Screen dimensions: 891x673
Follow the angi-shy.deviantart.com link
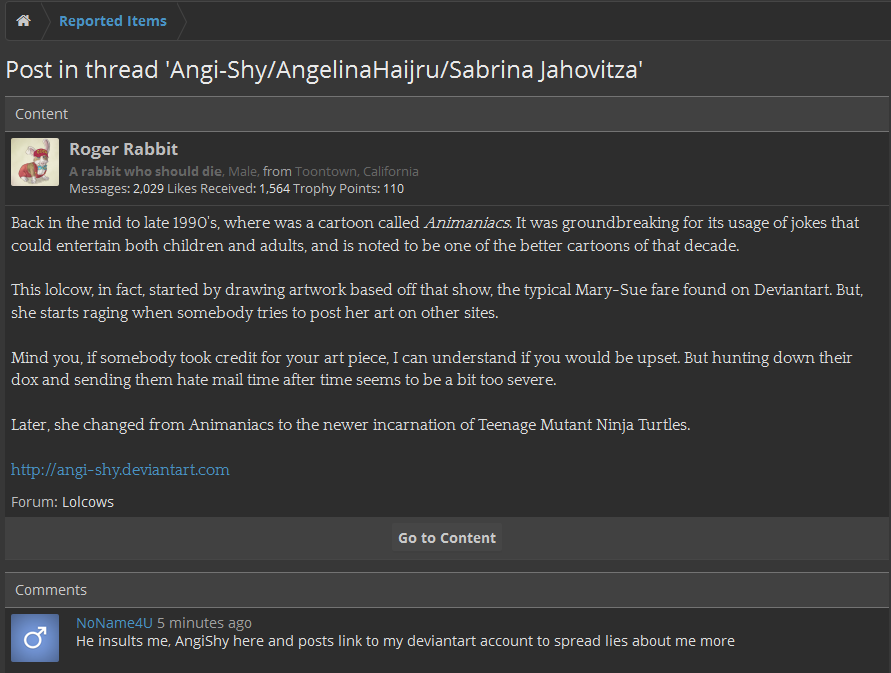pyautogui.click(x=120, y=470)
